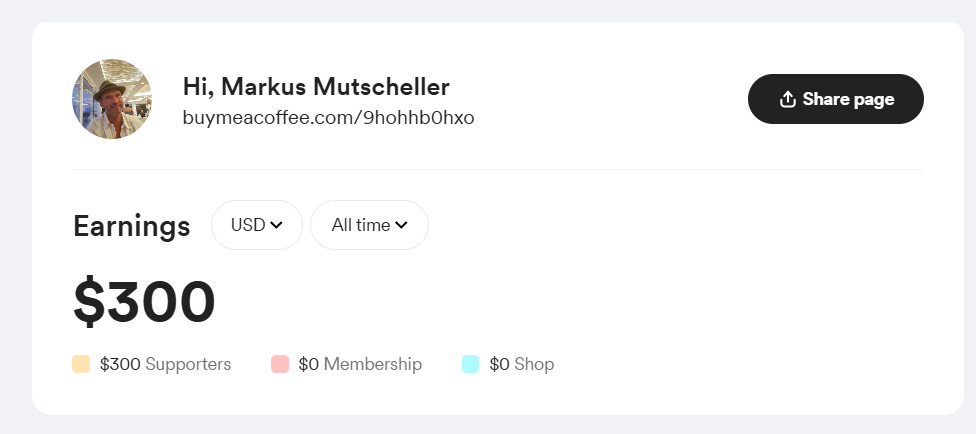976x434 pixels.
Task: Select the $300 Supporters legend amount
Action: 120,364
